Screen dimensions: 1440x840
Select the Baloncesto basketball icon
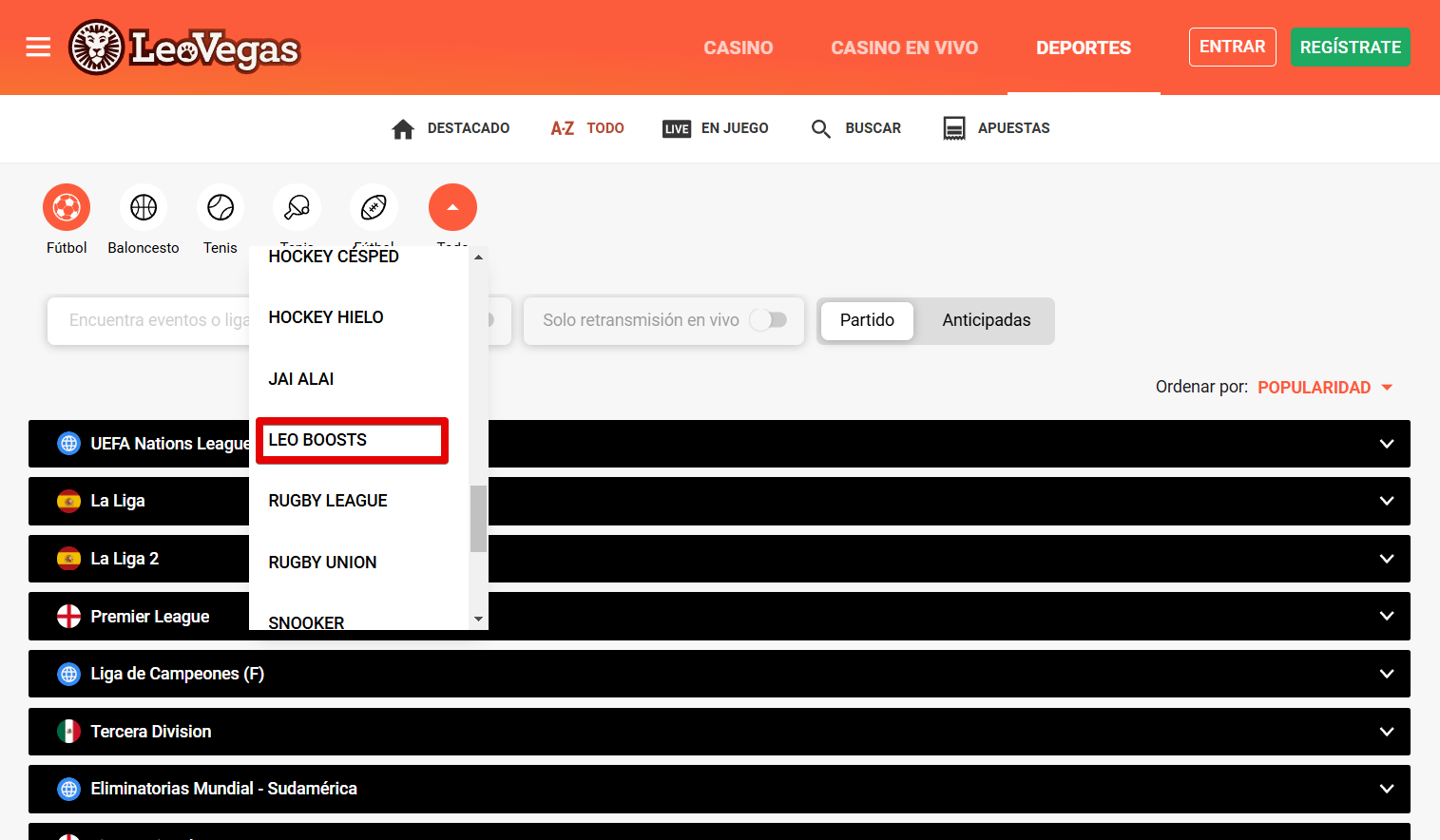tap(144, 207)
